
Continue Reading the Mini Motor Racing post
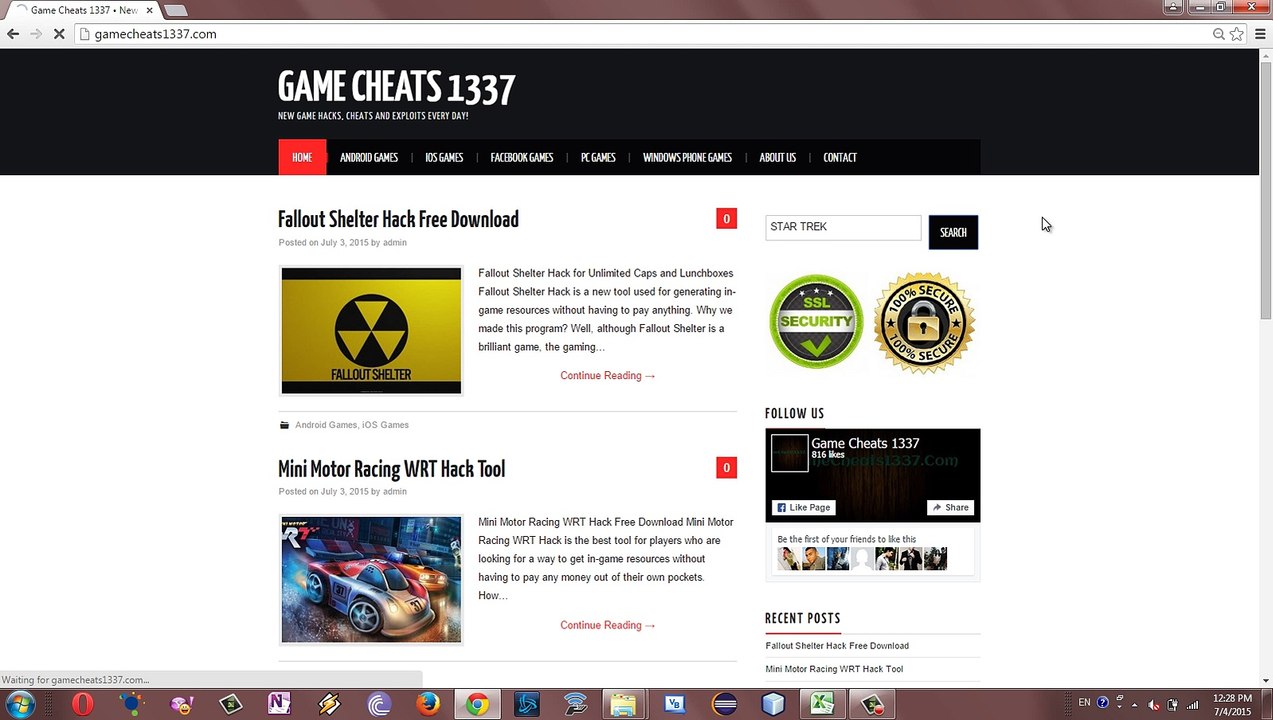[608, 625]
